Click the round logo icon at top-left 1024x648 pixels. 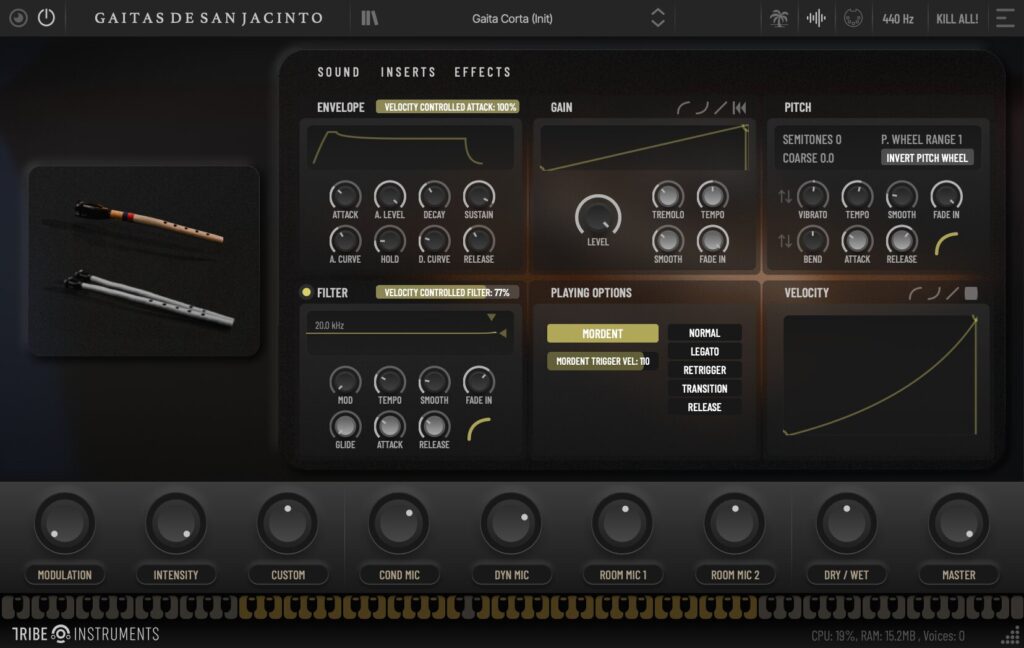[x=18, y=18]
